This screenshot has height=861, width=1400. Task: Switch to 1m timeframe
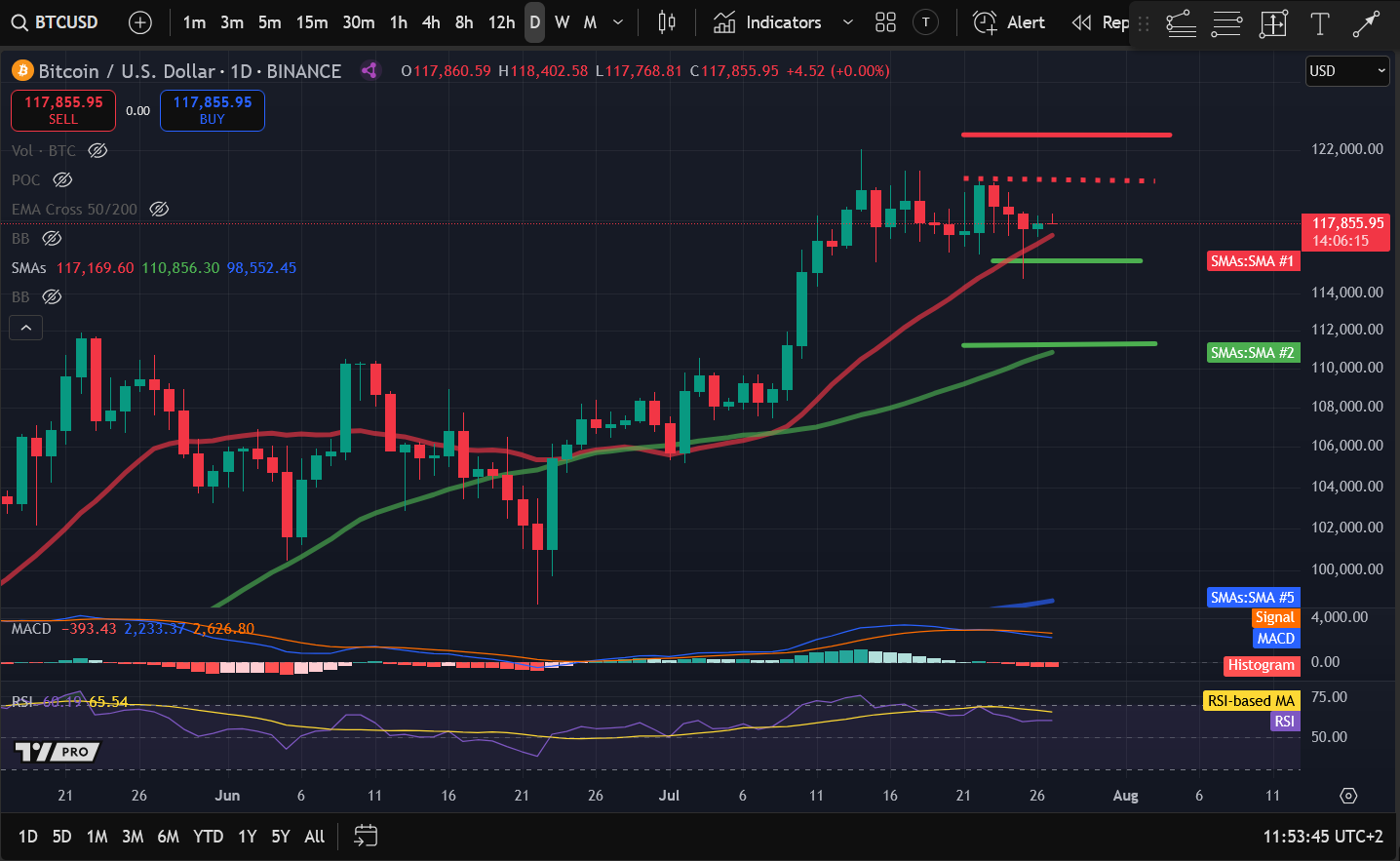194,22
